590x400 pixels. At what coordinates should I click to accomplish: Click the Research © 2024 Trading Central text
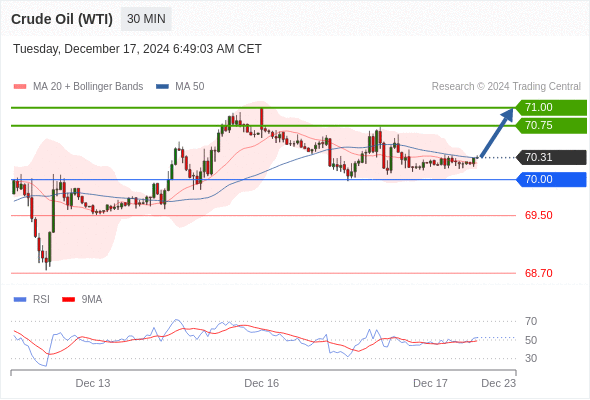coord(506,87)
